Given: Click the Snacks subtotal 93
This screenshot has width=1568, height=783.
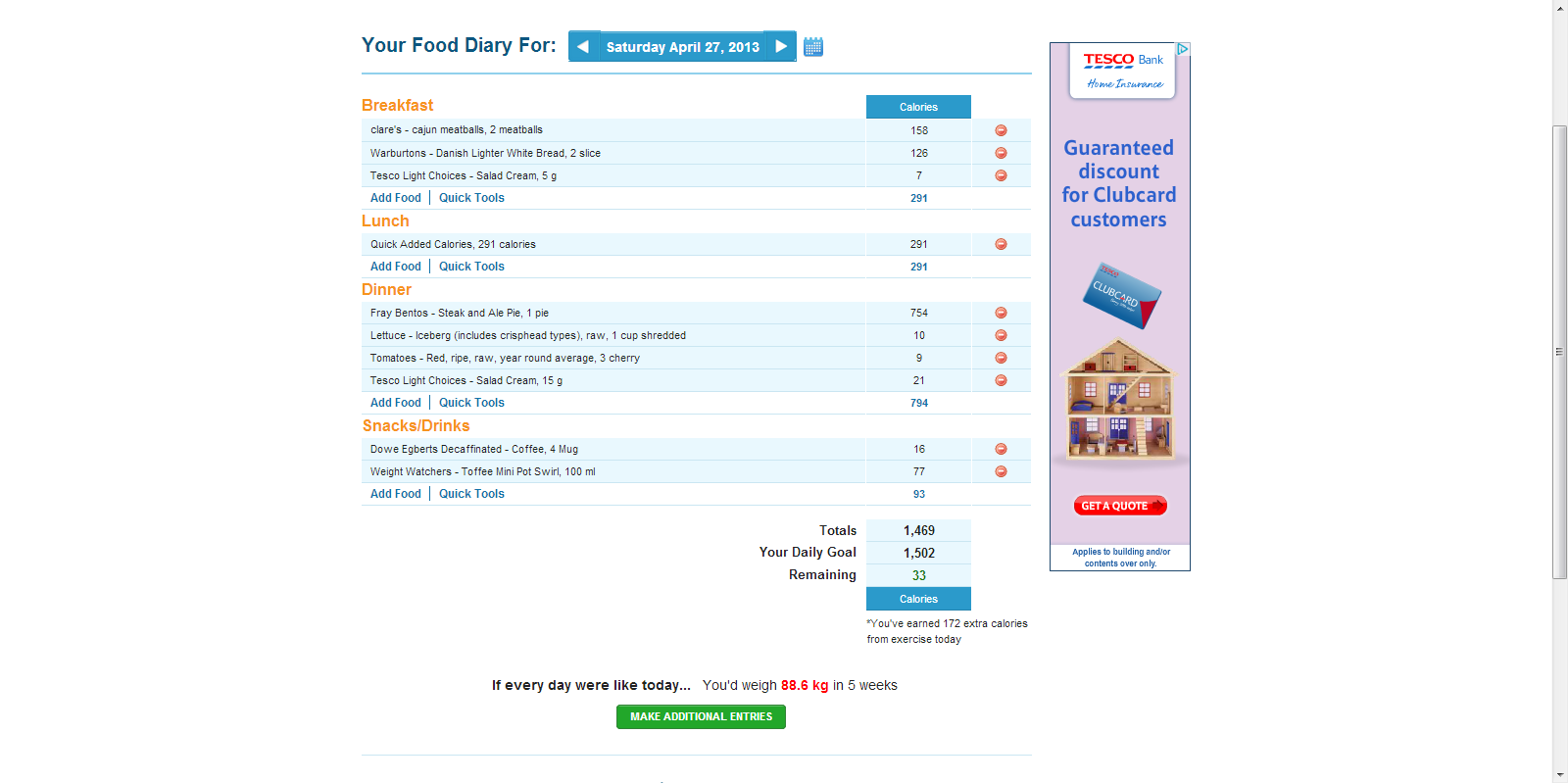Looking at the screenshot, I should pyautogui.click(x=919, y=494).
